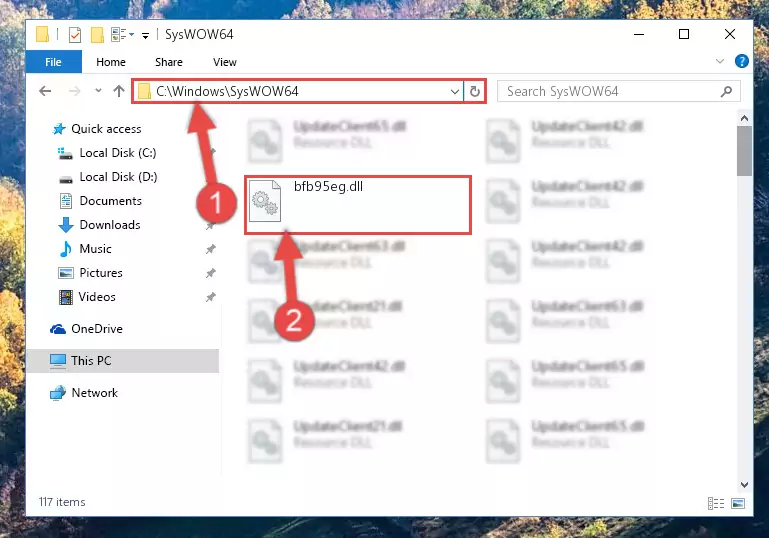Click the search magnifier icon

[726, 91]
